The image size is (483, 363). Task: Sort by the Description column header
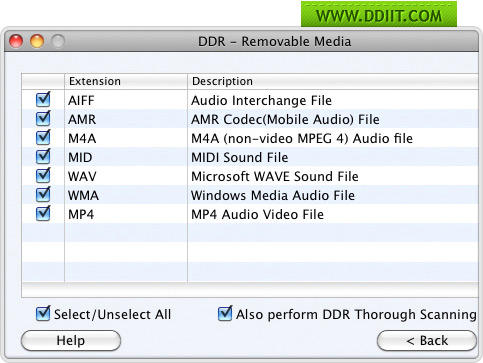tap(333, 81)
